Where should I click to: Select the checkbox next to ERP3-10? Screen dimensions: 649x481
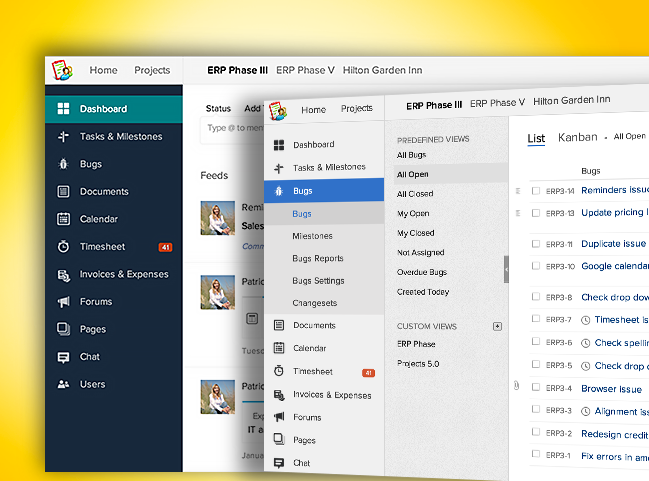[x=536, y=266]
